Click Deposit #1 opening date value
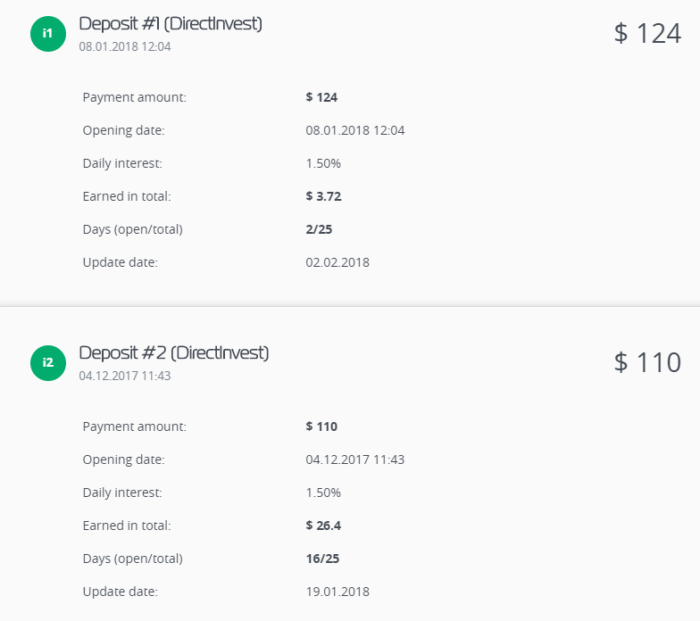The height and width of the screenshot is (621, 700). 355,130
